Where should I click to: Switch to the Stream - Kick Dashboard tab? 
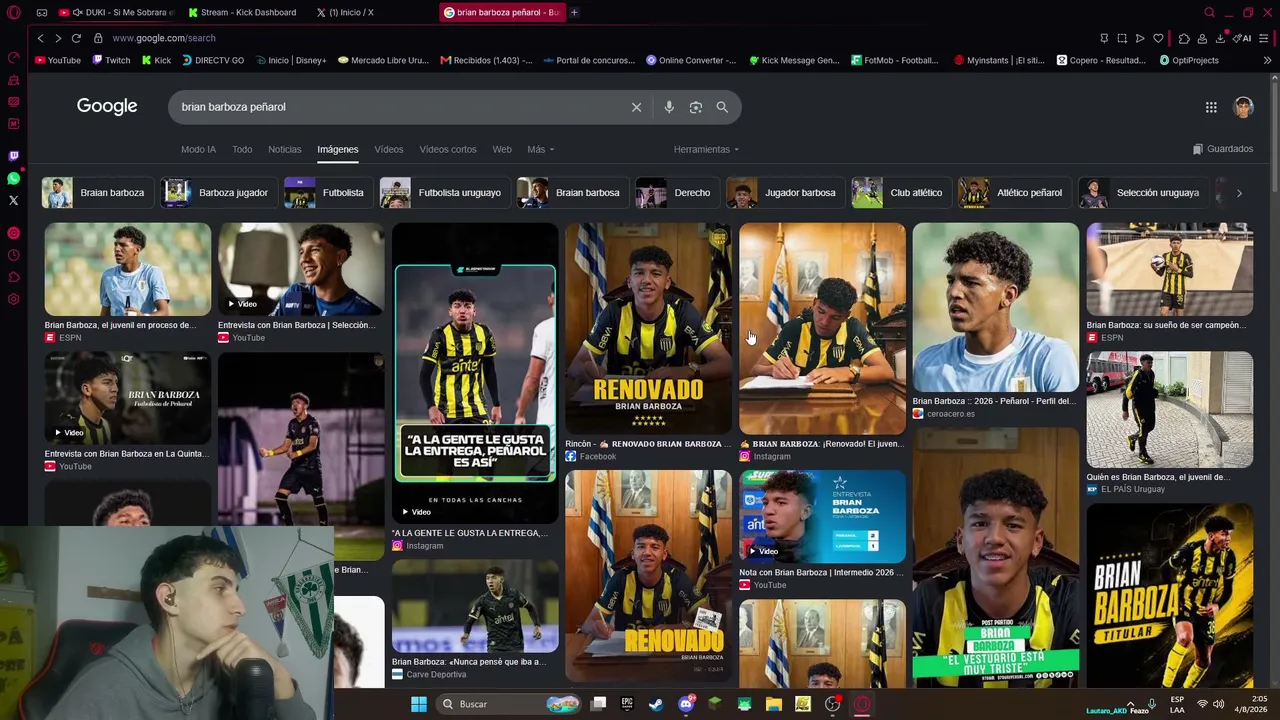[x=245, y=12]
